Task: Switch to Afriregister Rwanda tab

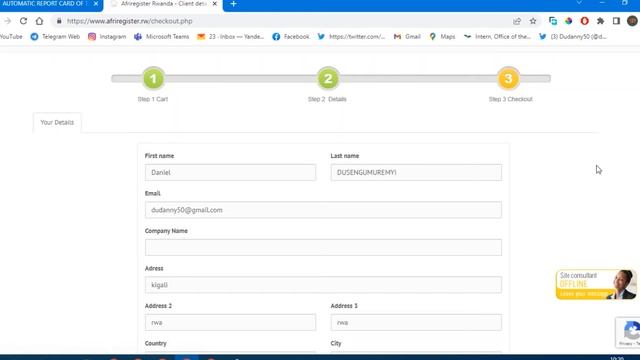Action: 163,4
